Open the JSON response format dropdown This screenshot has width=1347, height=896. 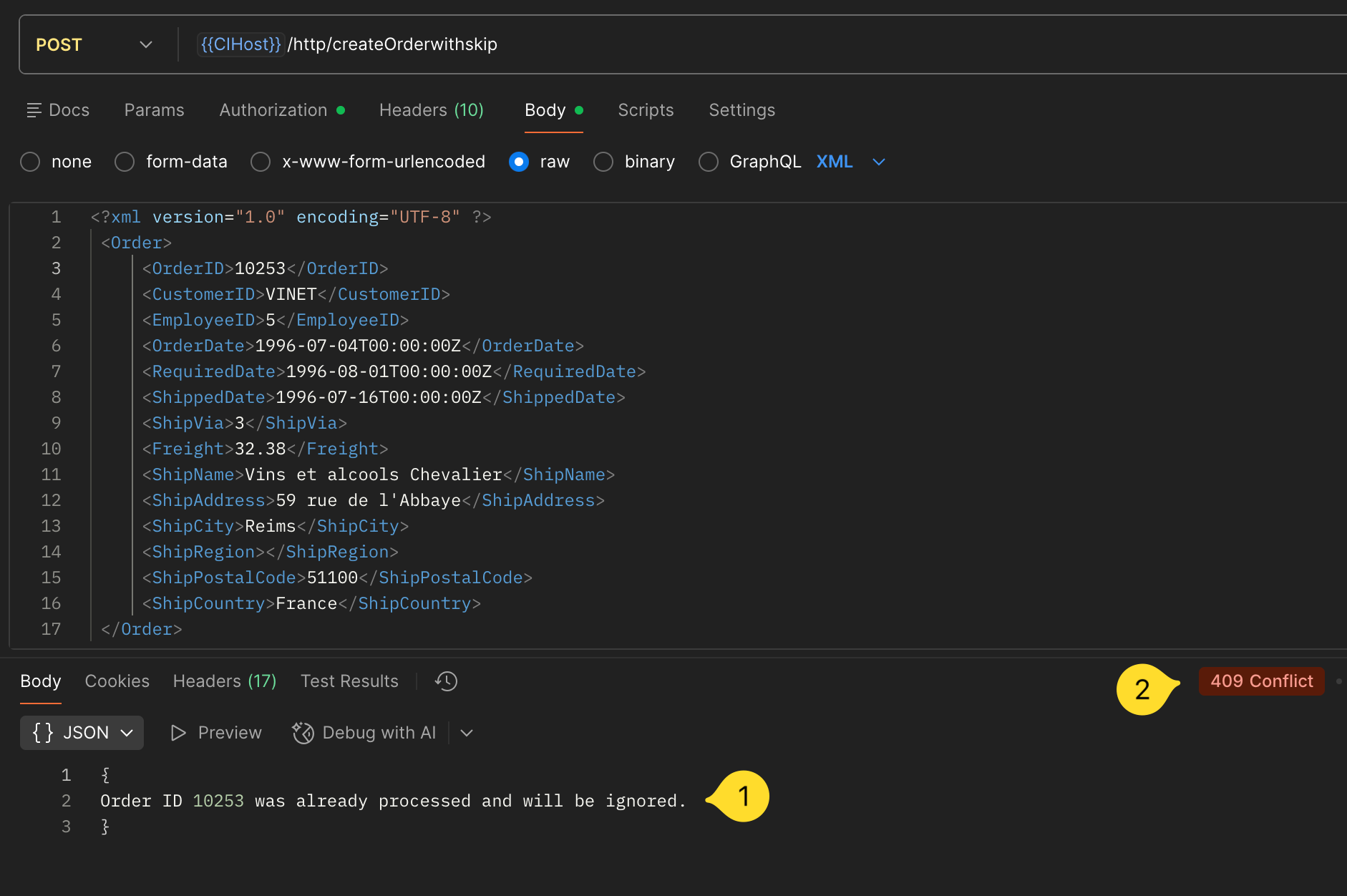(x=127, y=732)
